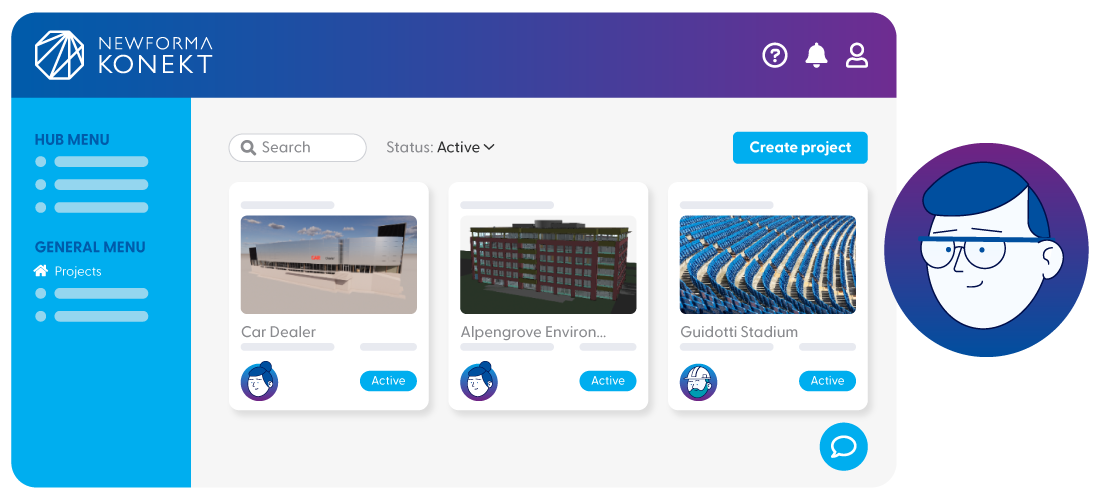1100x500 pixels.
Task: Open the Car Dealer building thumbnail
Action: 329,264
